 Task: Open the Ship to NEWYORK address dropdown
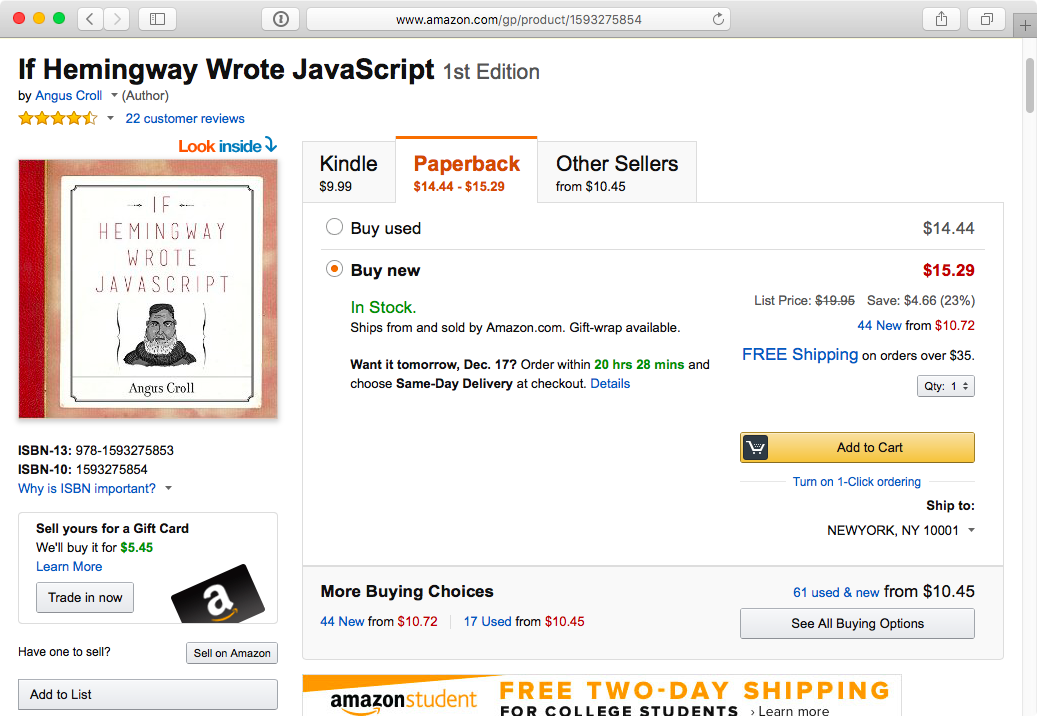901,530
